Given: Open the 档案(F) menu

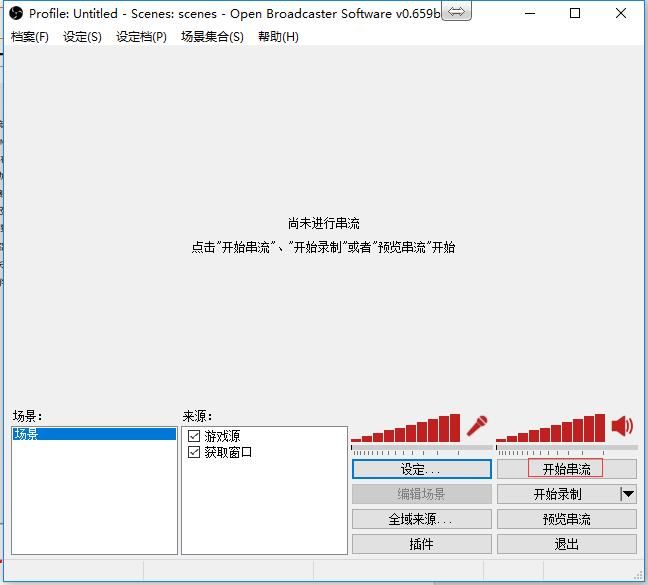Looking at the screenshot, I should coord(29,37).
